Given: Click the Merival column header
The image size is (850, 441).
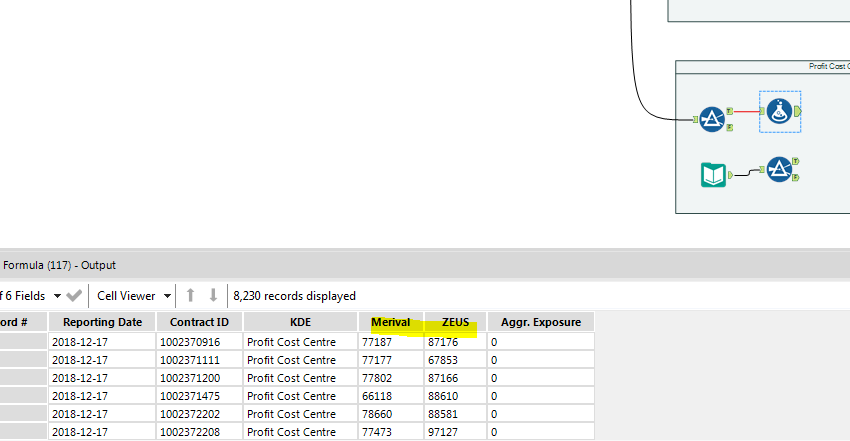Looking at the screenshot, I should click(391, 322).
